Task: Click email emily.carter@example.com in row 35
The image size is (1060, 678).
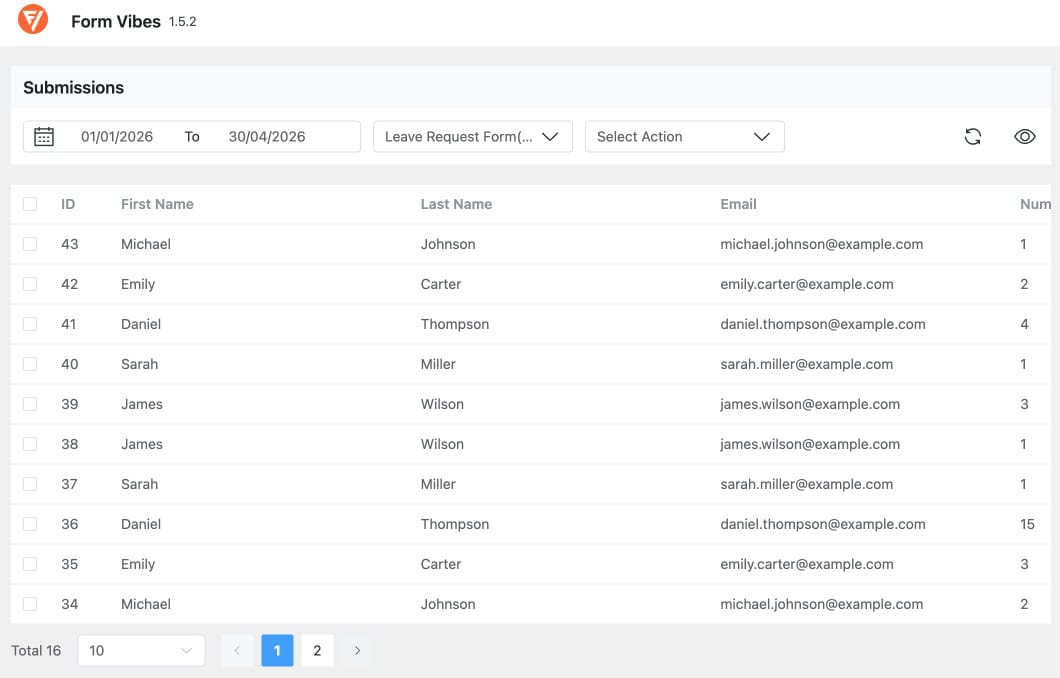Action: pos(806,564)
